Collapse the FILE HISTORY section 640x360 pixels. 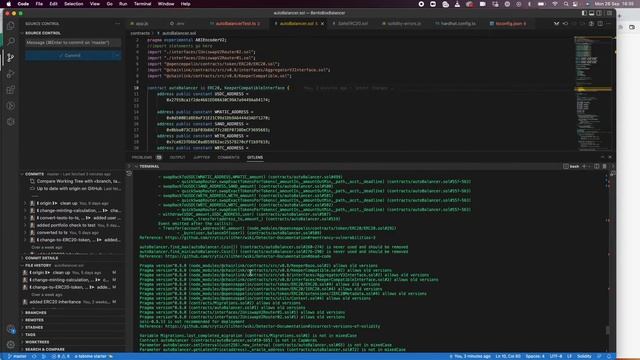tap(38, 265)
